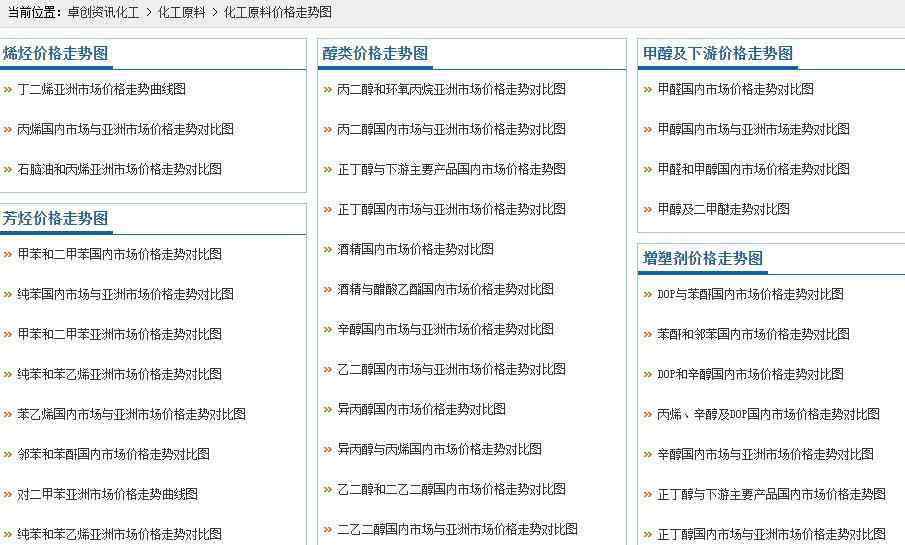Open 邻苯和苯酐国内市场价格走势对比图

113,454
